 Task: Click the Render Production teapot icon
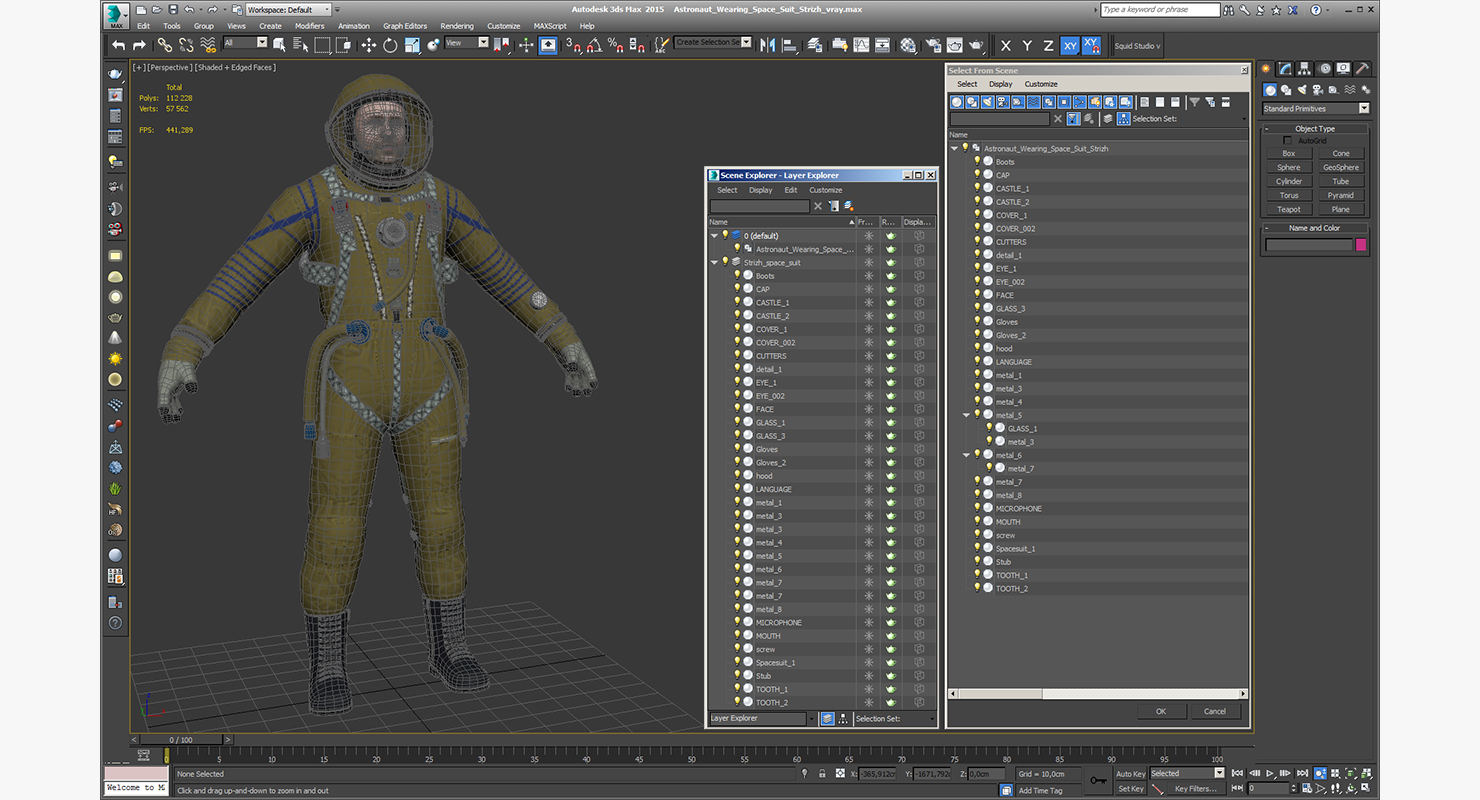point(976,45)
